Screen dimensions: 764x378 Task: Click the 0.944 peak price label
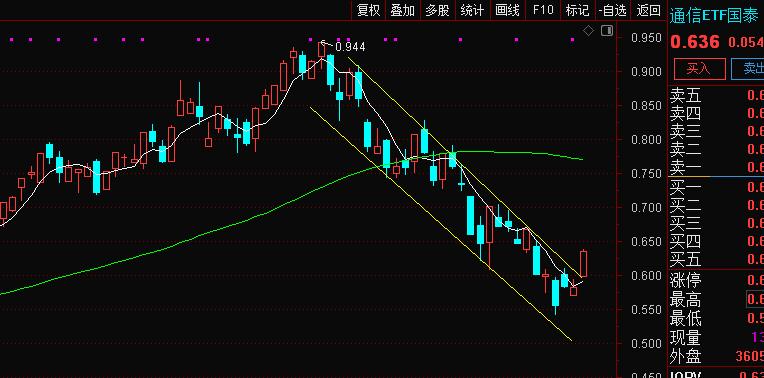tap(350, 47)
